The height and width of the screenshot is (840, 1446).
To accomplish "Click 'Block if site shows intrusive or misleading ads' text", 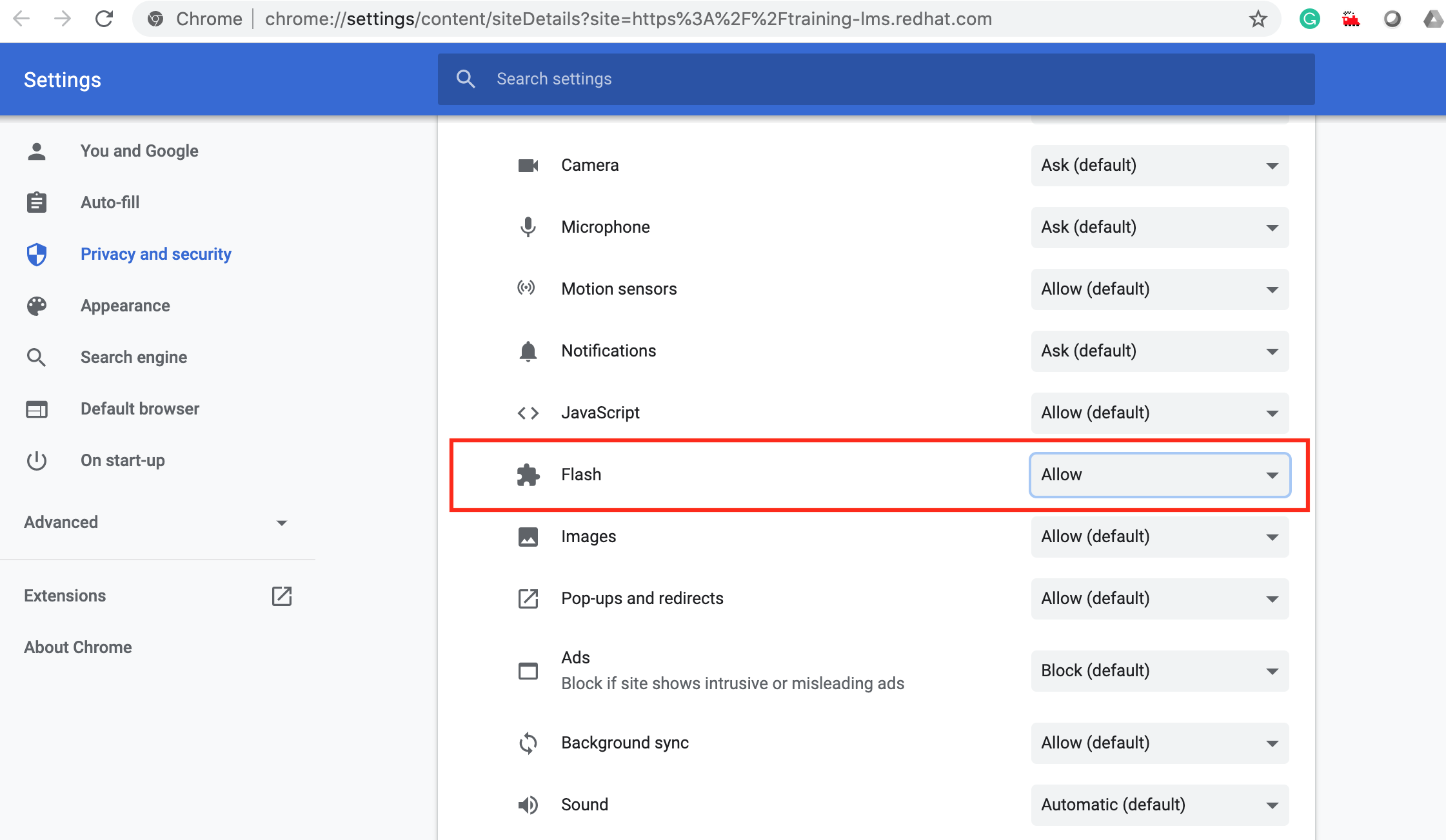I will point(733,683).
